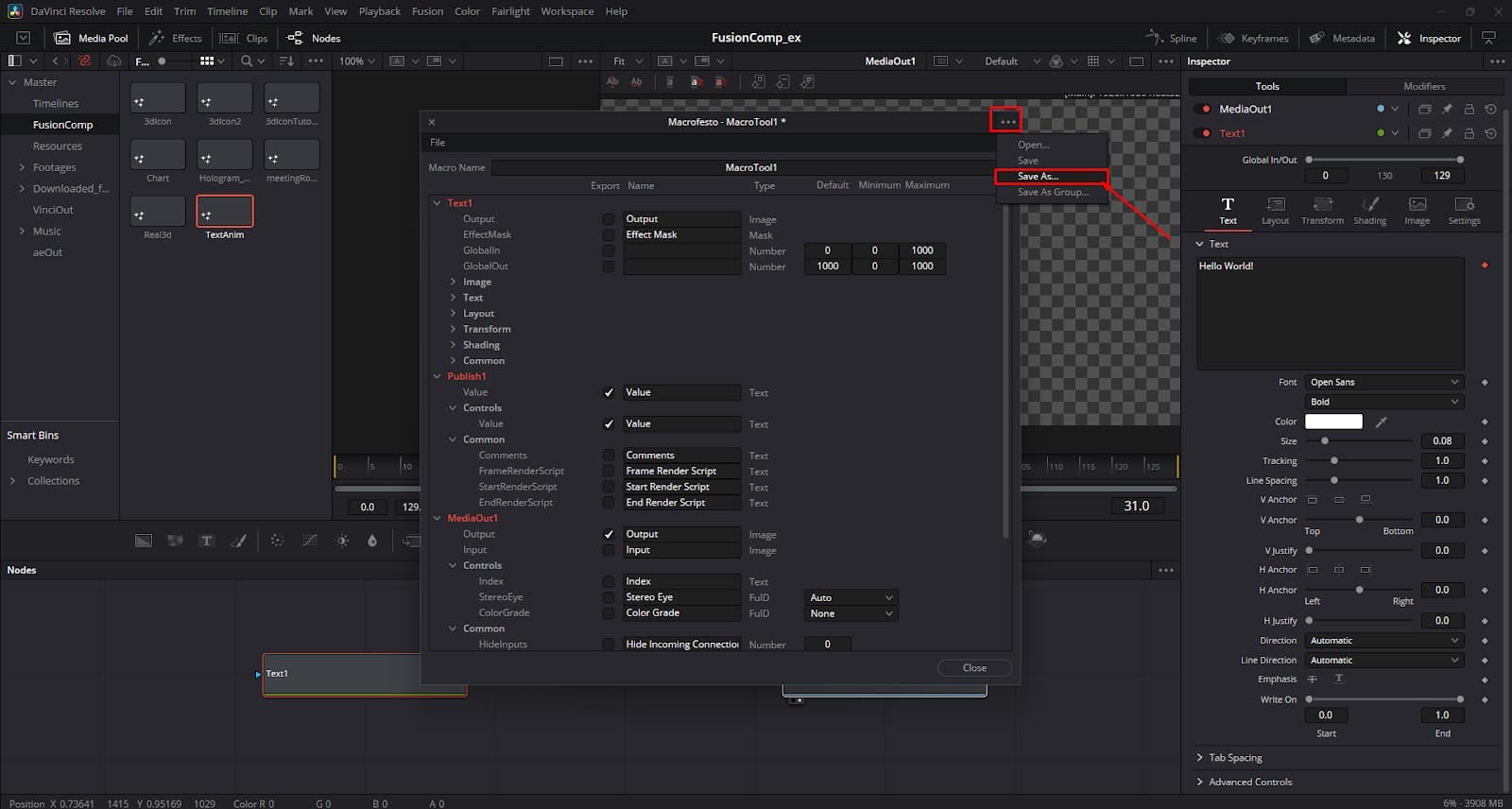Check the FrameRenderScript export box
Image resolution: width=1512 pixels, height=809 pixels.
coord(609,471)
